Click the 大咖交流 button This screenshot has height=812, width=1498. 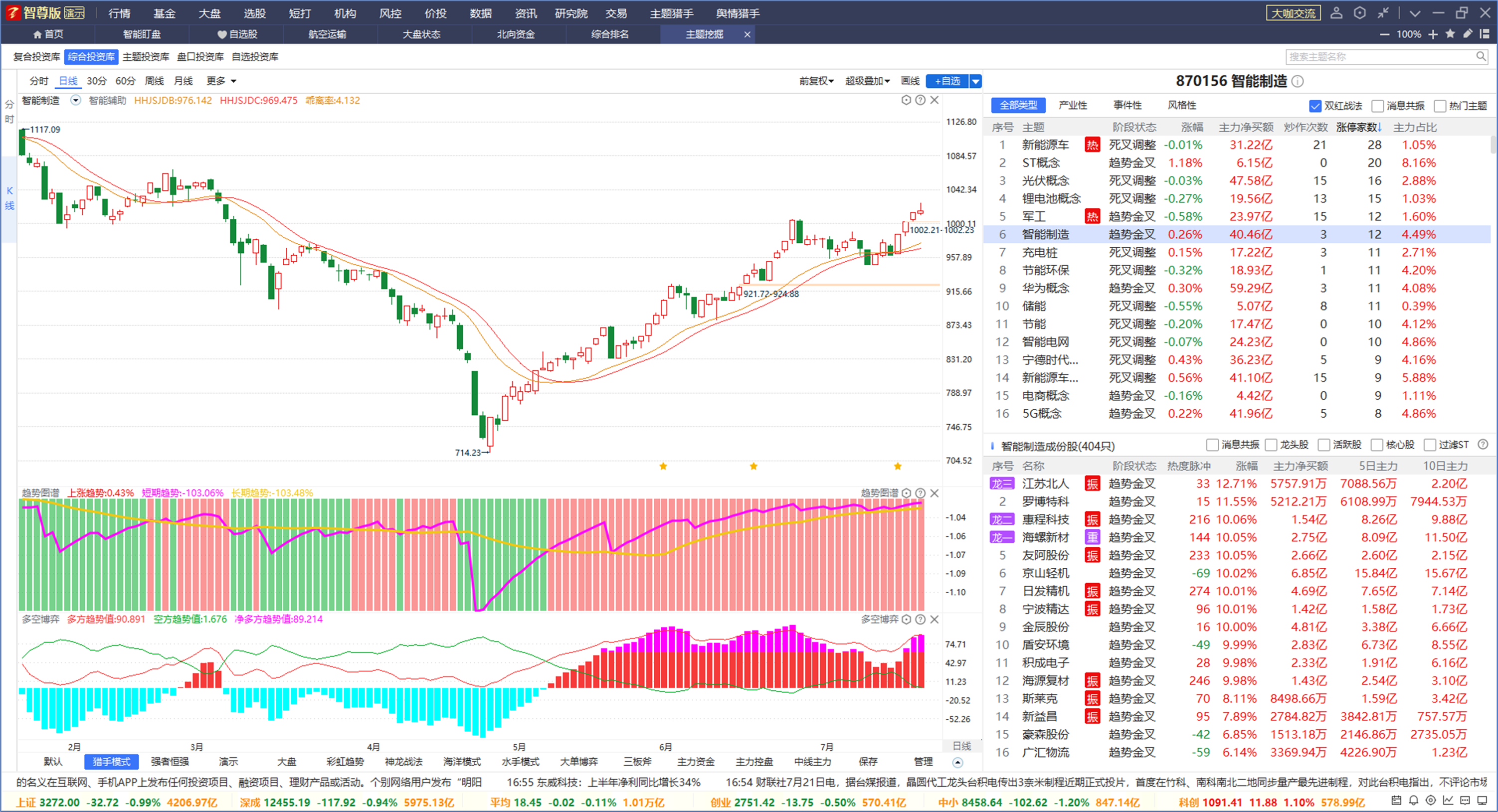[x=1294, y=13]
